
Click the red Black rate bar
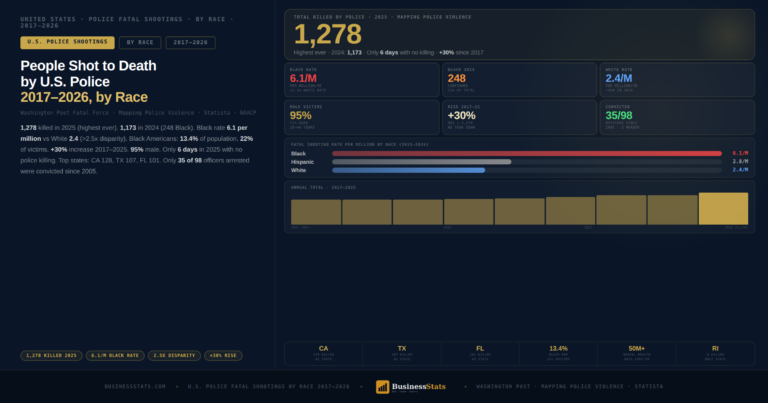[527, 153]
